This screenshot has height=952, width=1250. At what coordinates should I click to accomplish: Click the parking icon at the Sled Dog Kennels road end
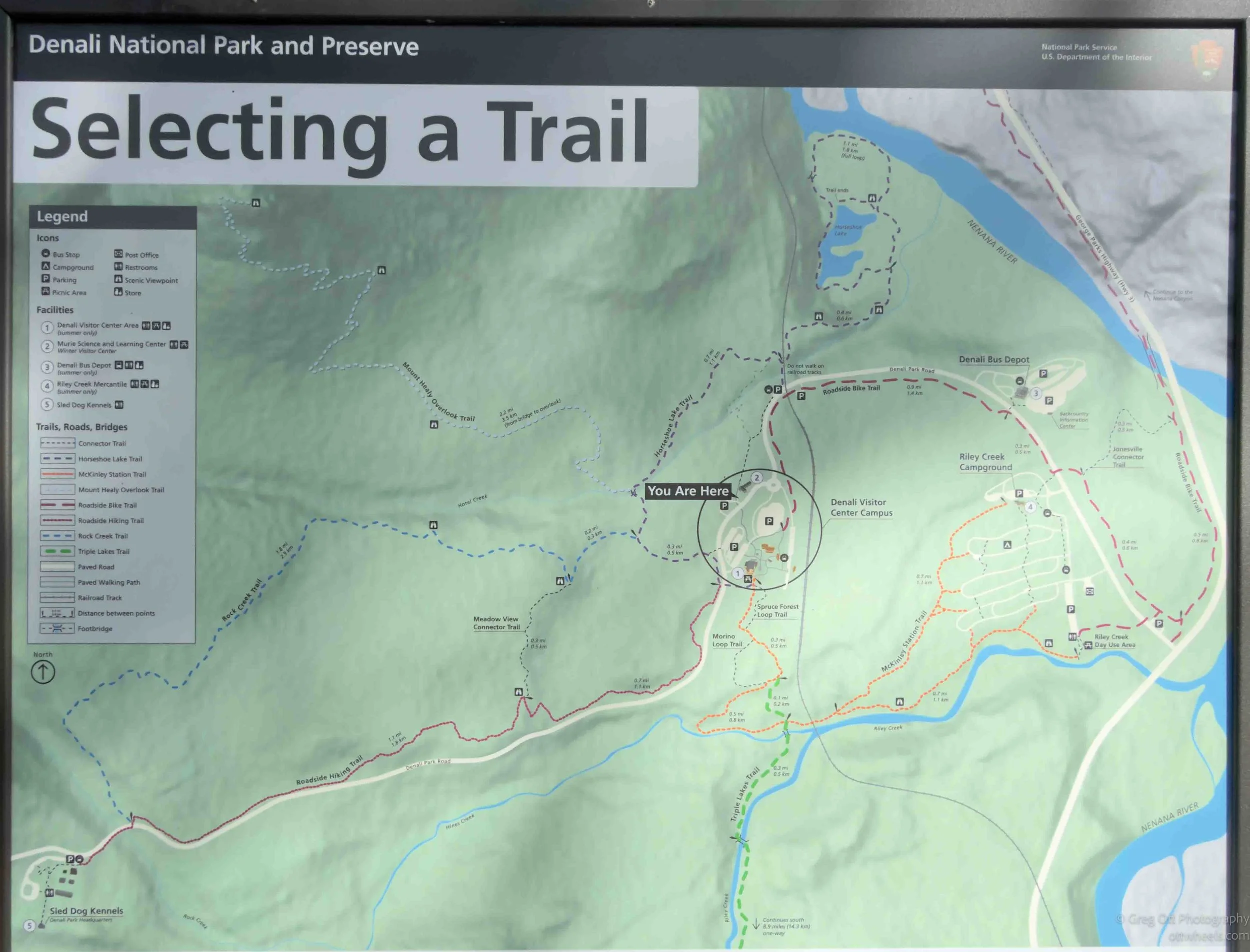(x=71, y=859)
